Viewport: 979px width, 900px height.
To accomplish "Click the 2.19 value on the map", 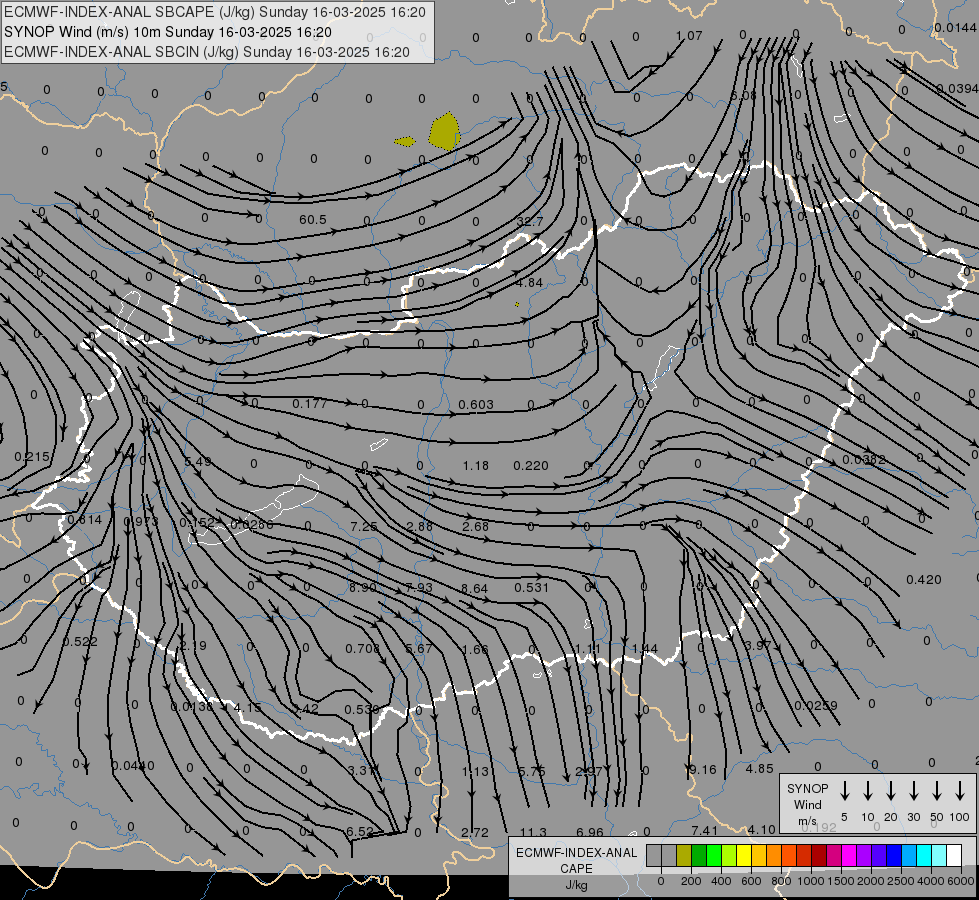I will [193, 646].
